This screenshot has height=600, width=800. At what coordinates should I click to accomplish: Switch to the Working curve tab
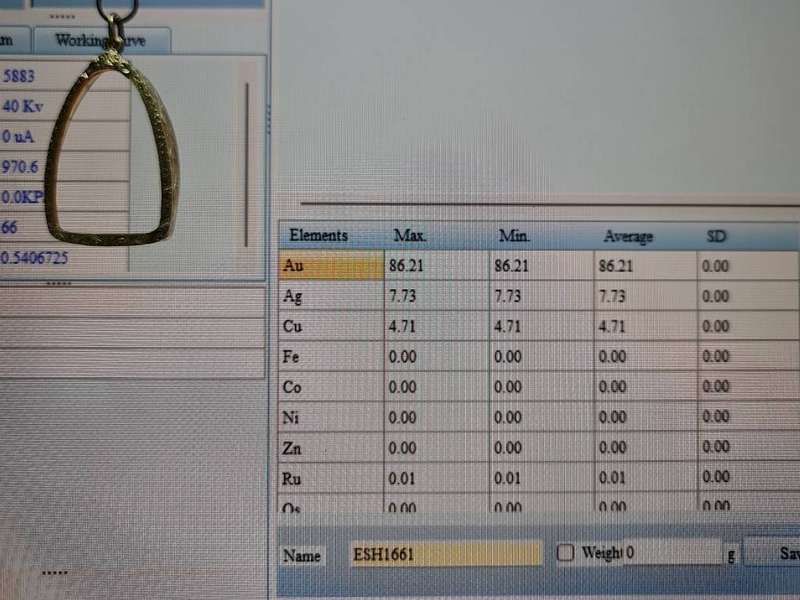pos(101,41)
